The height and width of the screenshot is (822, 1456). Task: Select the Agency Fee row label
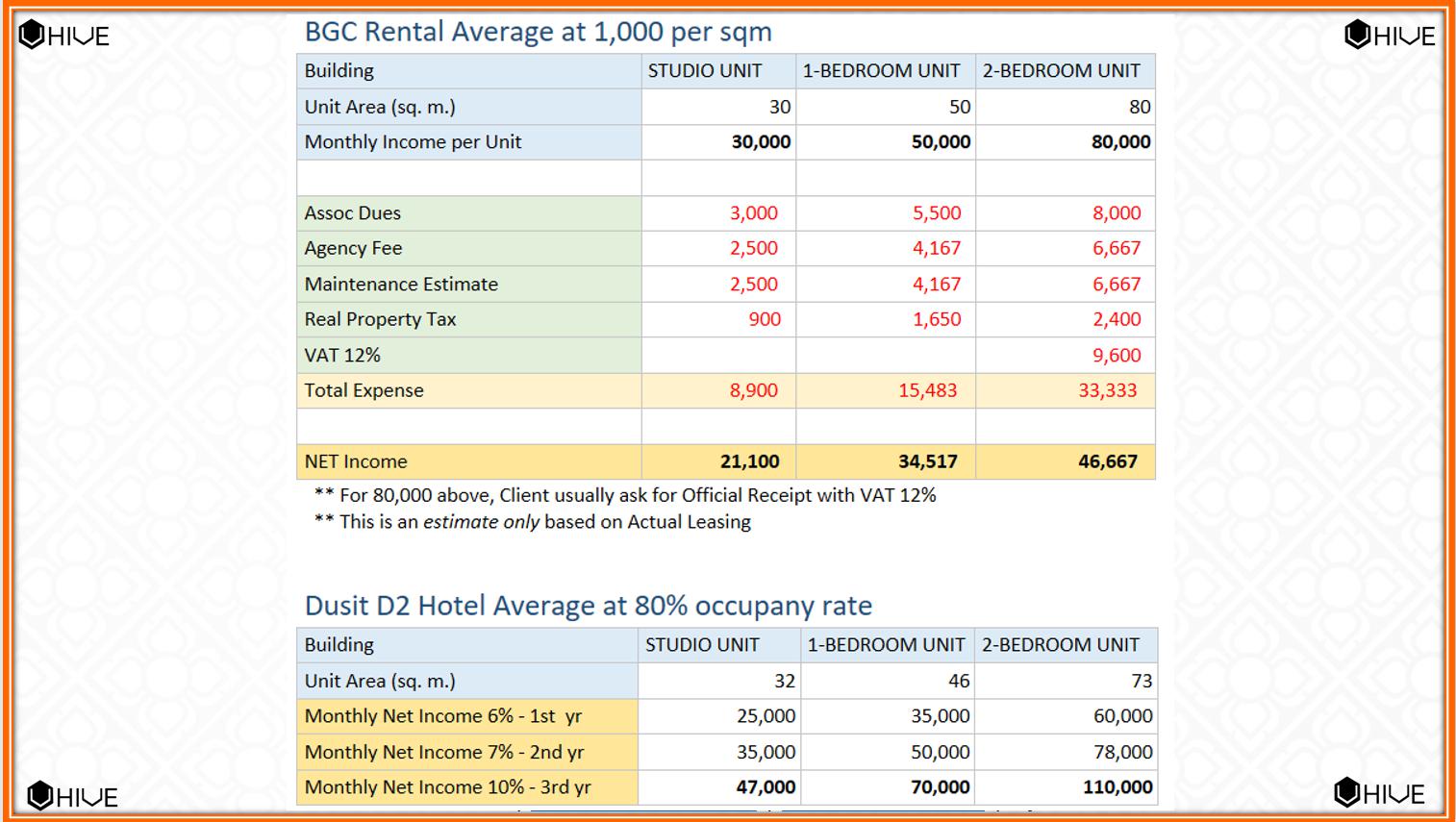point(353,248)
